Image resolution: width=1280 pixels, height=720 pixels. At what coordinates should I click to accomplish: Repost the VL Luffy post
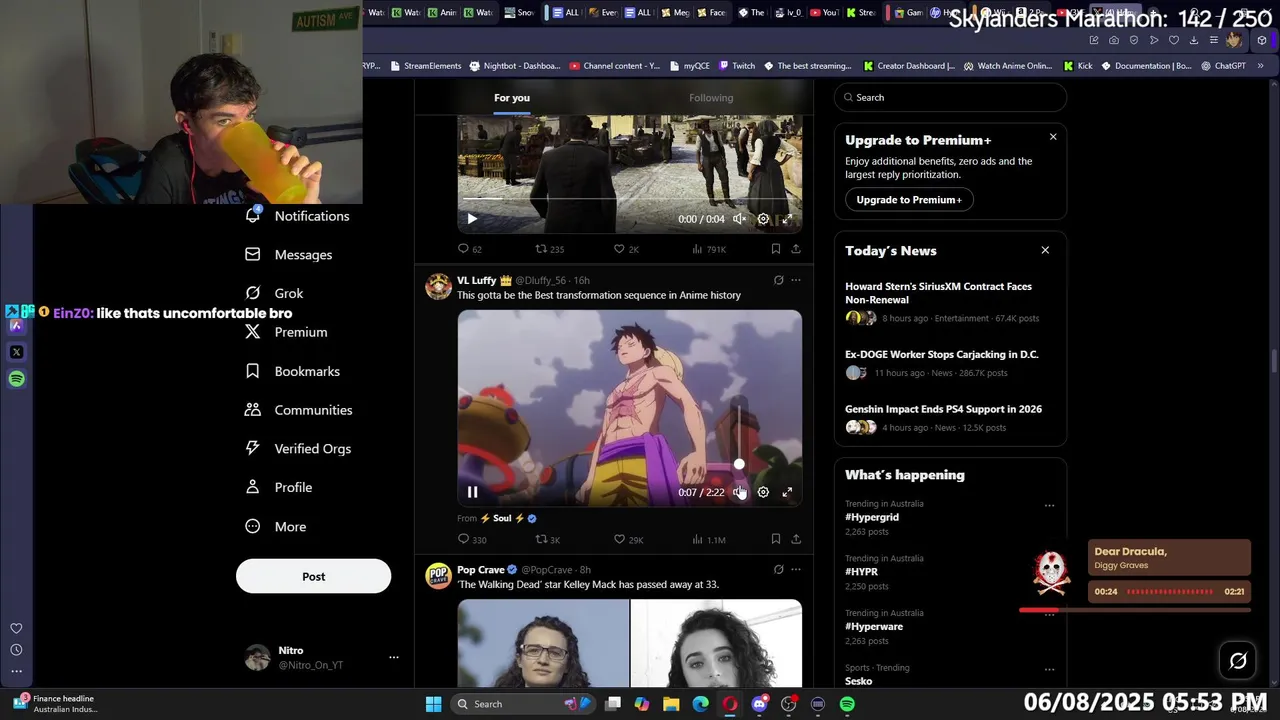(548, 539)
